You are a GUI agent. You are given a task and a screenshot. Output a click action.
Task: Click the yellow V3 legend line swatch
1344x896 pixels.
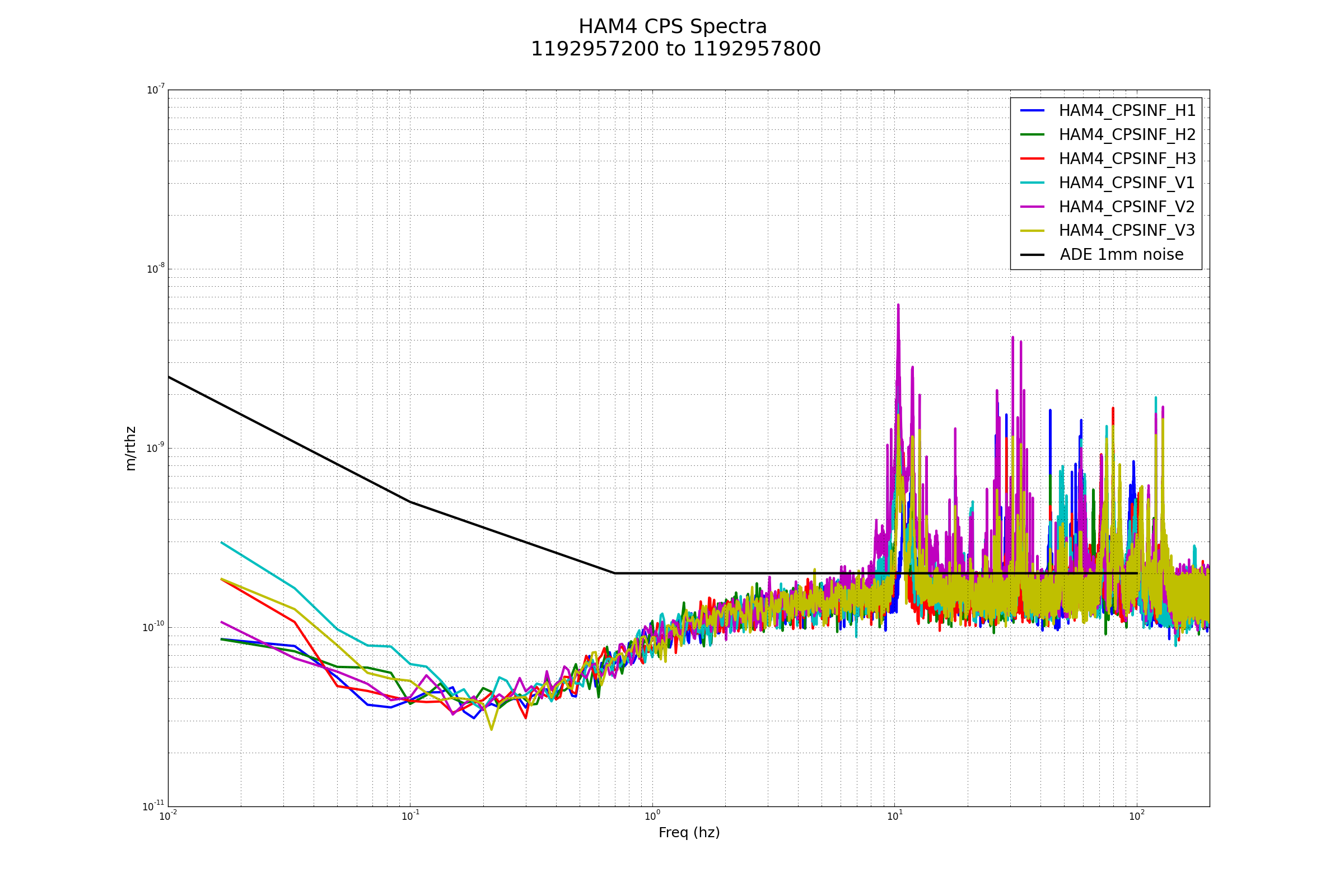coord(1032,230)
